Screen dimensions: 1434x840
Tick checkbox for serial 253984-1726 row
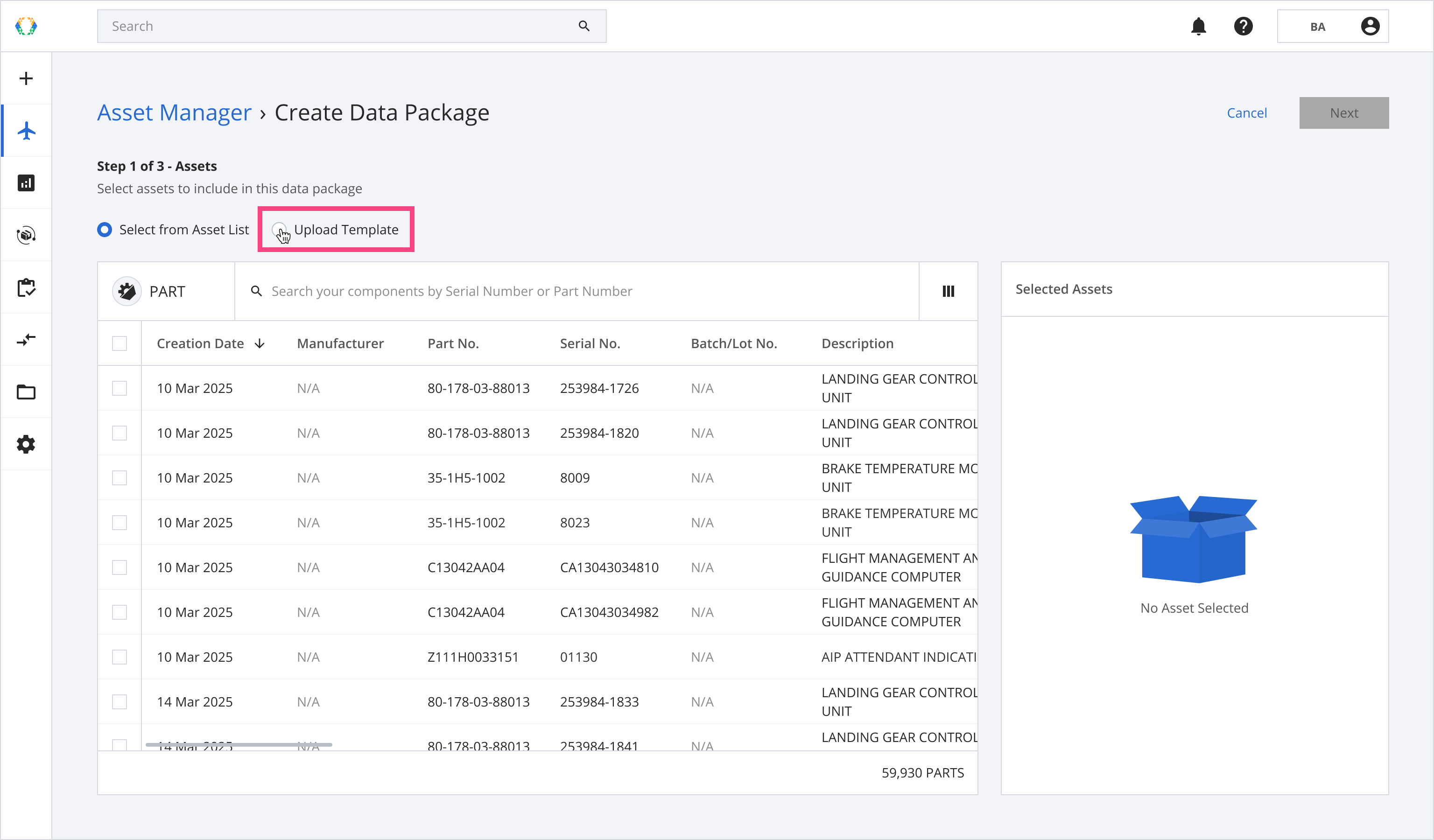pos(119,388)
